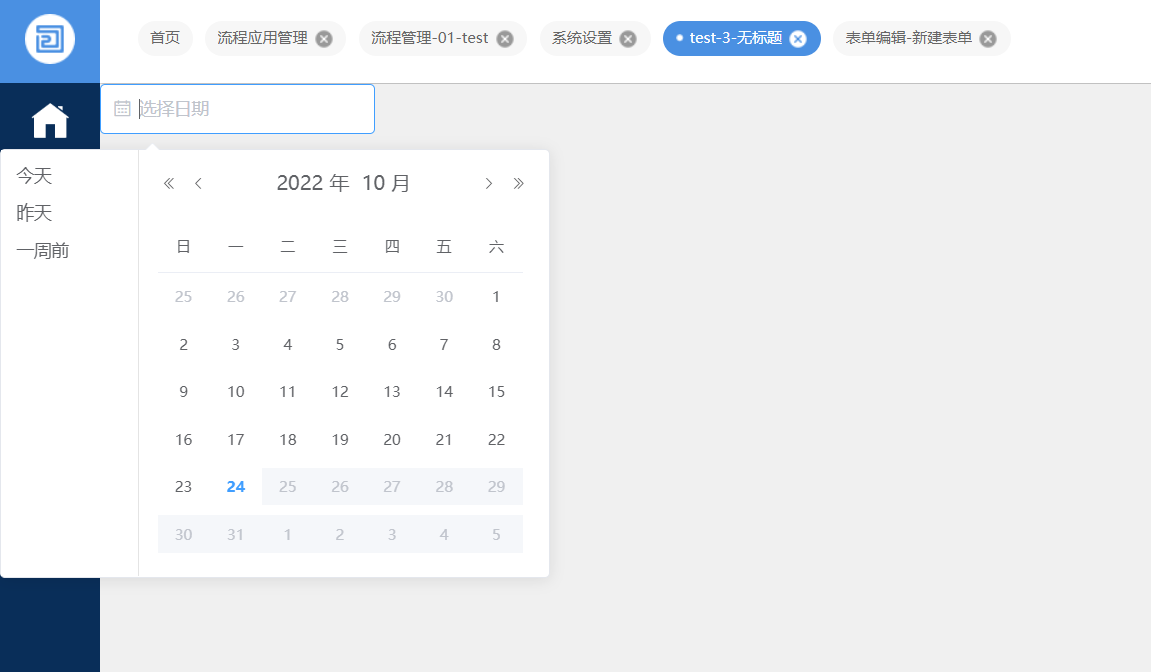
Task: Select October 16 in calendar
Action: (184, 440)
